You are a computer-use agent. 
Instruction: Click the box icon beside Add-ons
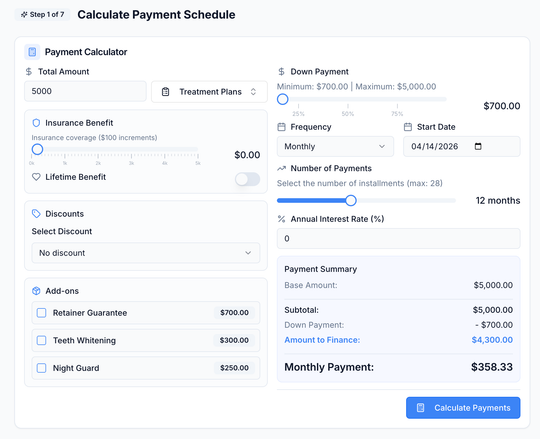[x=36, y=291]
